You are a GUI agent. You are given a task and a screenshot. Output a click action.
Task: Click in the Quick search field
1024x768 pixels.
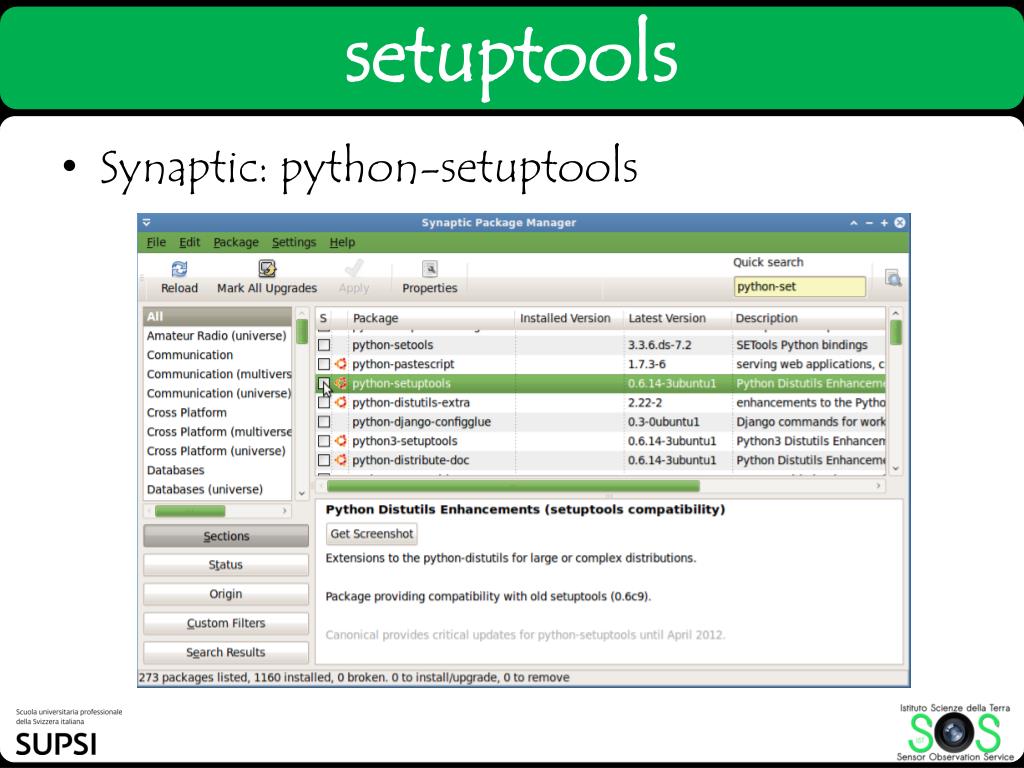pyautogui.click(x=799, y=286)
